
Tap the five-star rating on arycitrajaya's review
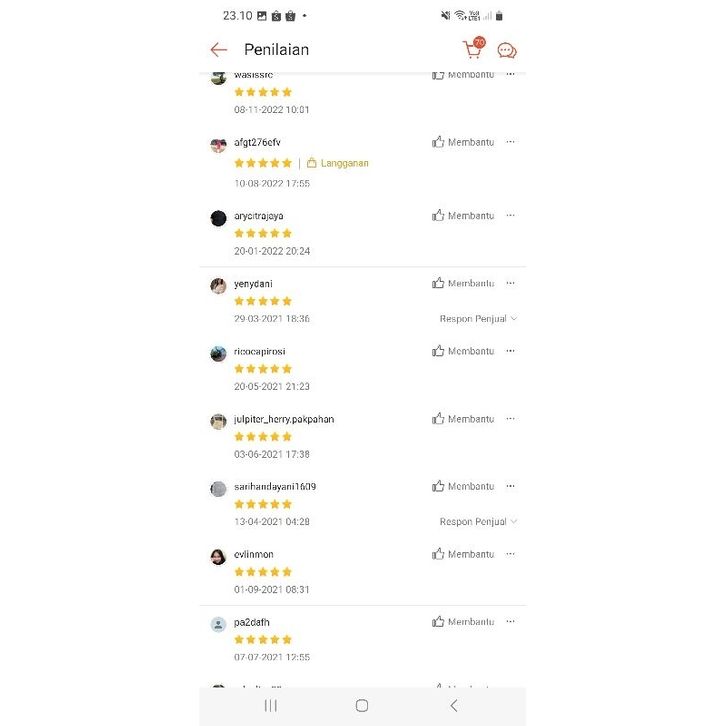263,233
